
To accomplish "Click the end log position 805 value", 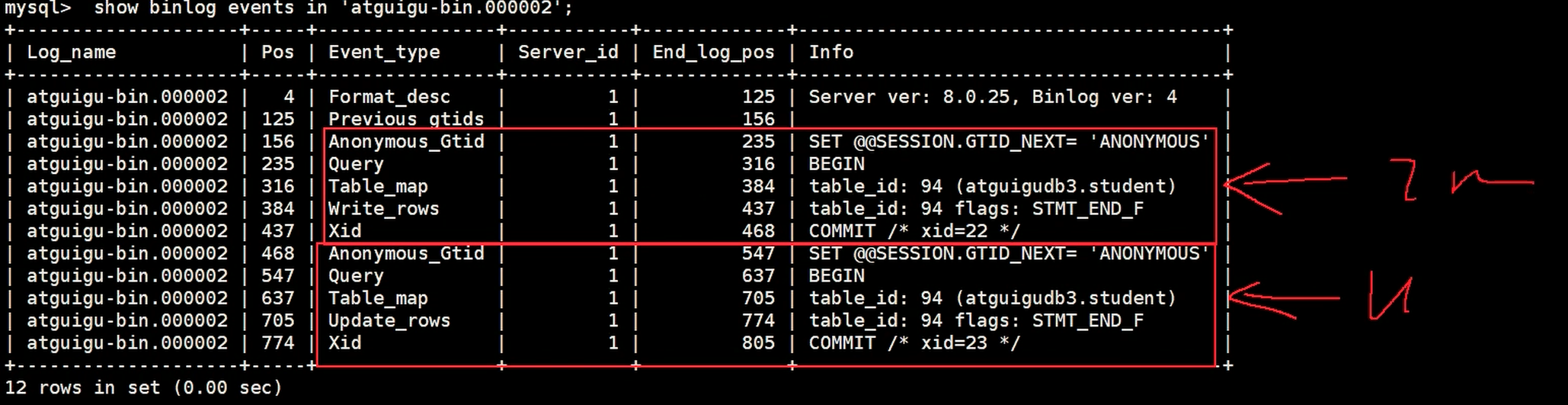I will [758, 343].
